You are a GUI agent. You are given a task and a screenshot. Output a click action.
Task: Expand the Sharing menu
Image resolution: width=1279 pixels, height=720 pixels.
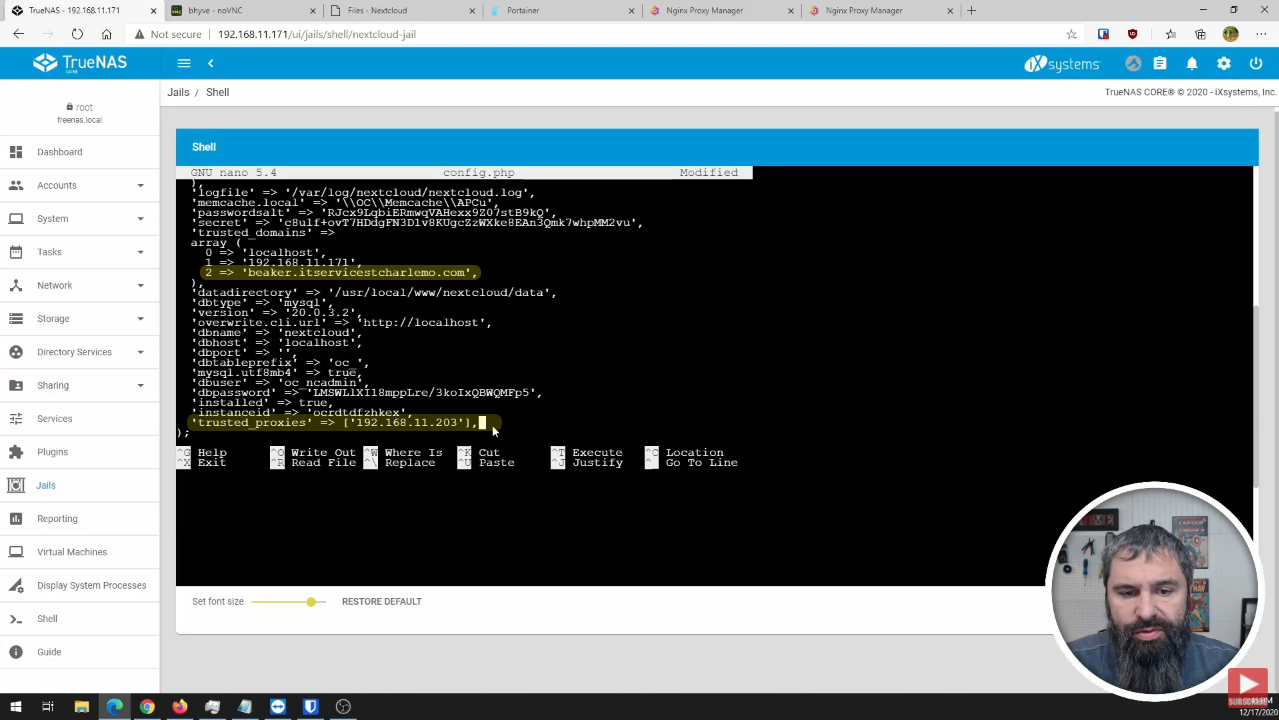tap(79, 385)
